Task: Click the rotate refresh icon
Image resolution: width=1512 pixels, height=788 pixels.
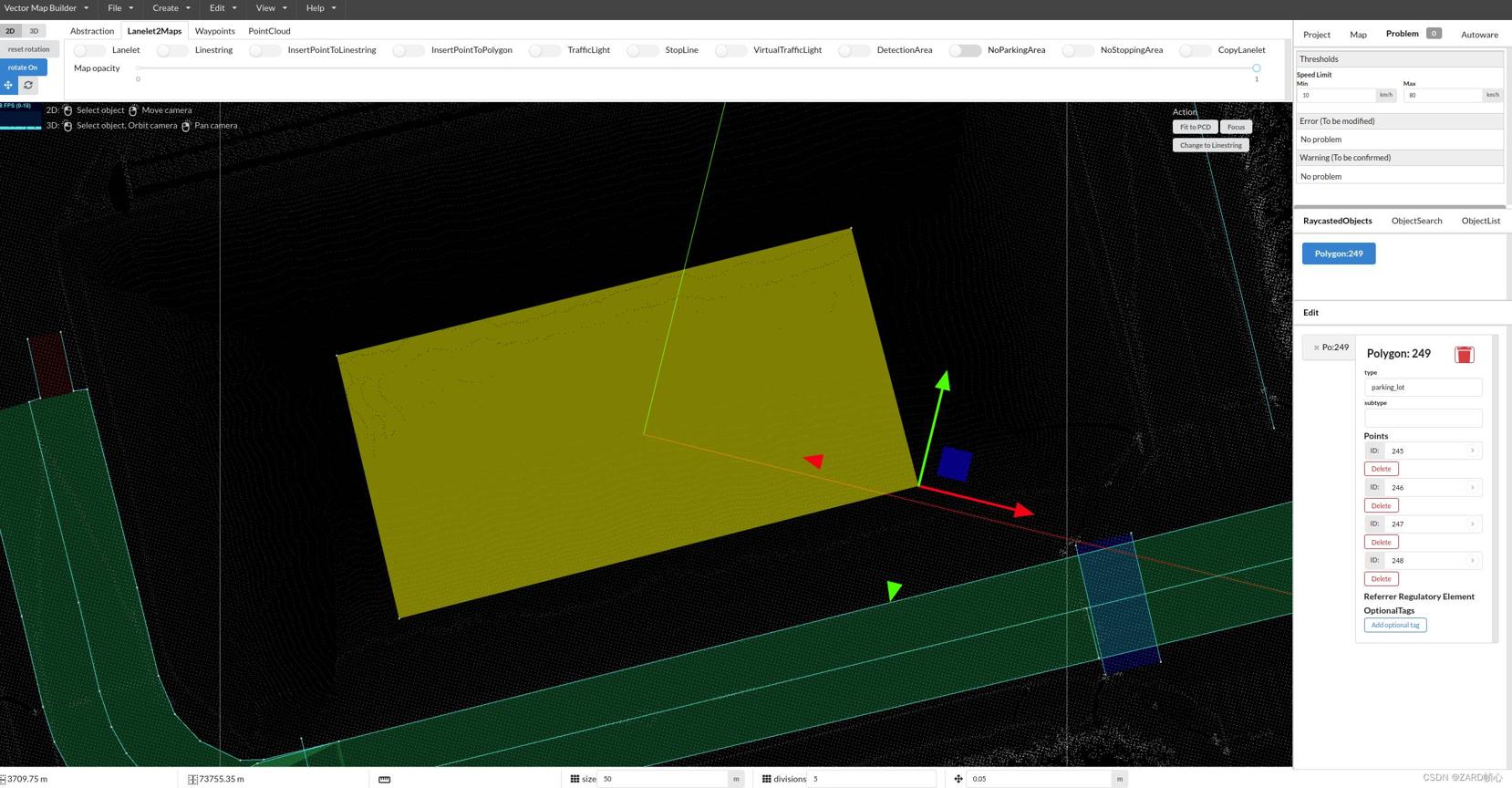Action: (x=28, y=85)
